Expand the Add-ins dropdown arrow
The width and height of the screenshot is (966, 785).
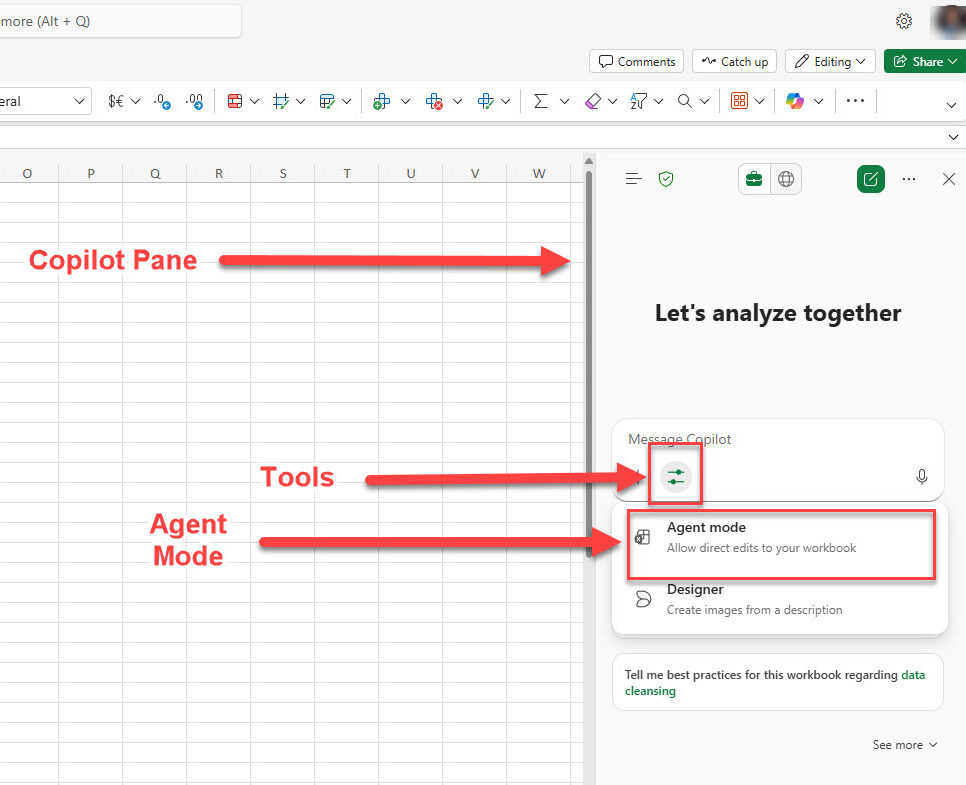(x=760, y=101)
